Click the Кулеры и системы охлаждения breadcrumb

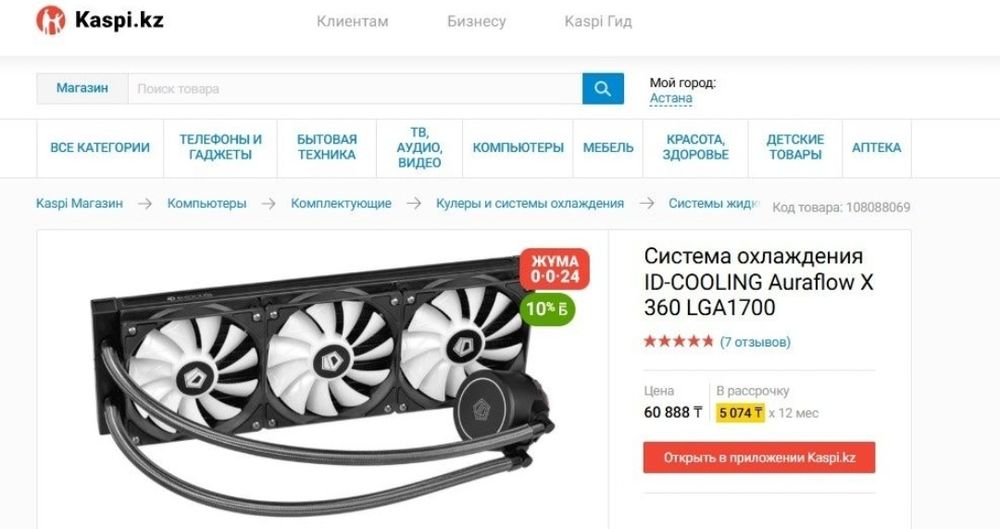pos(530,204)
